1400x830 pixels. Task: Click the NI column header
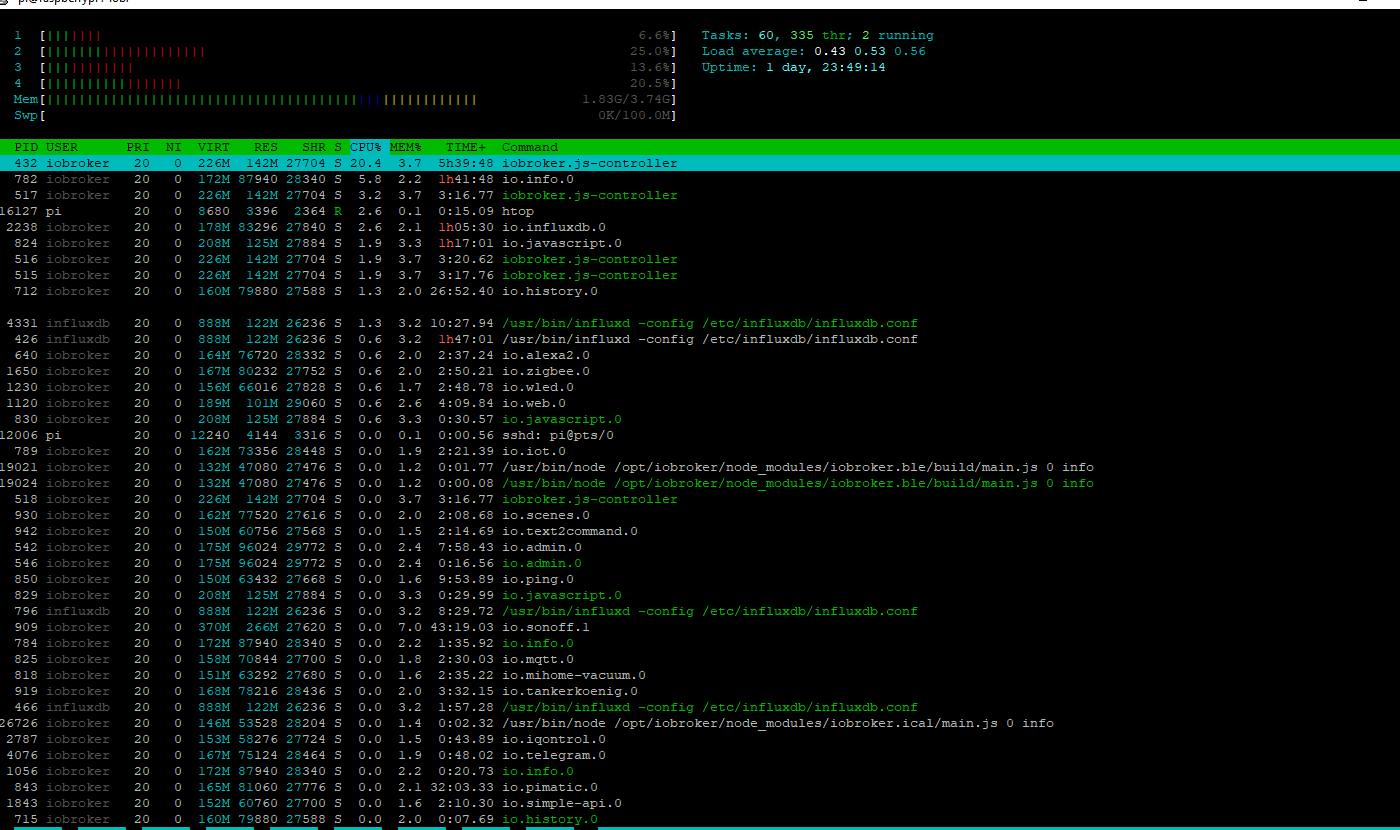[174, 147]
